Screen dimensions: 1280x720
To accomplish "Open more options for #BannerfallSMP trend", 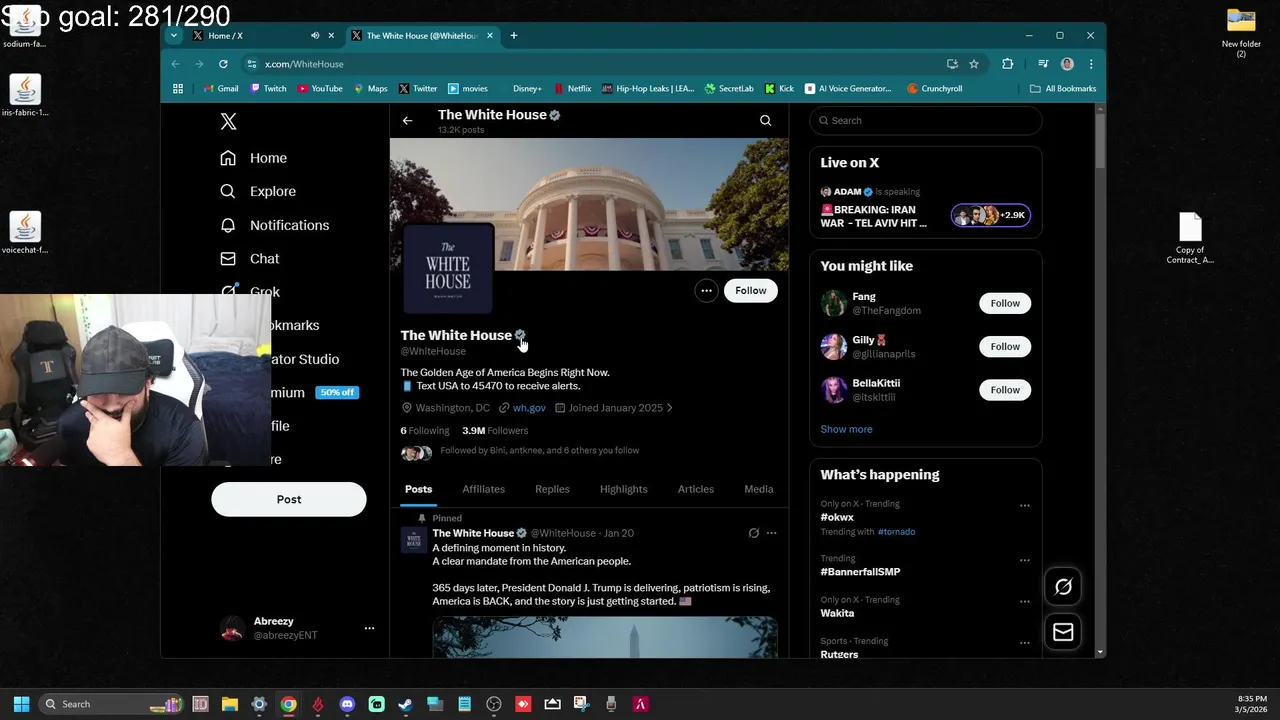I will coord(1024,560).
